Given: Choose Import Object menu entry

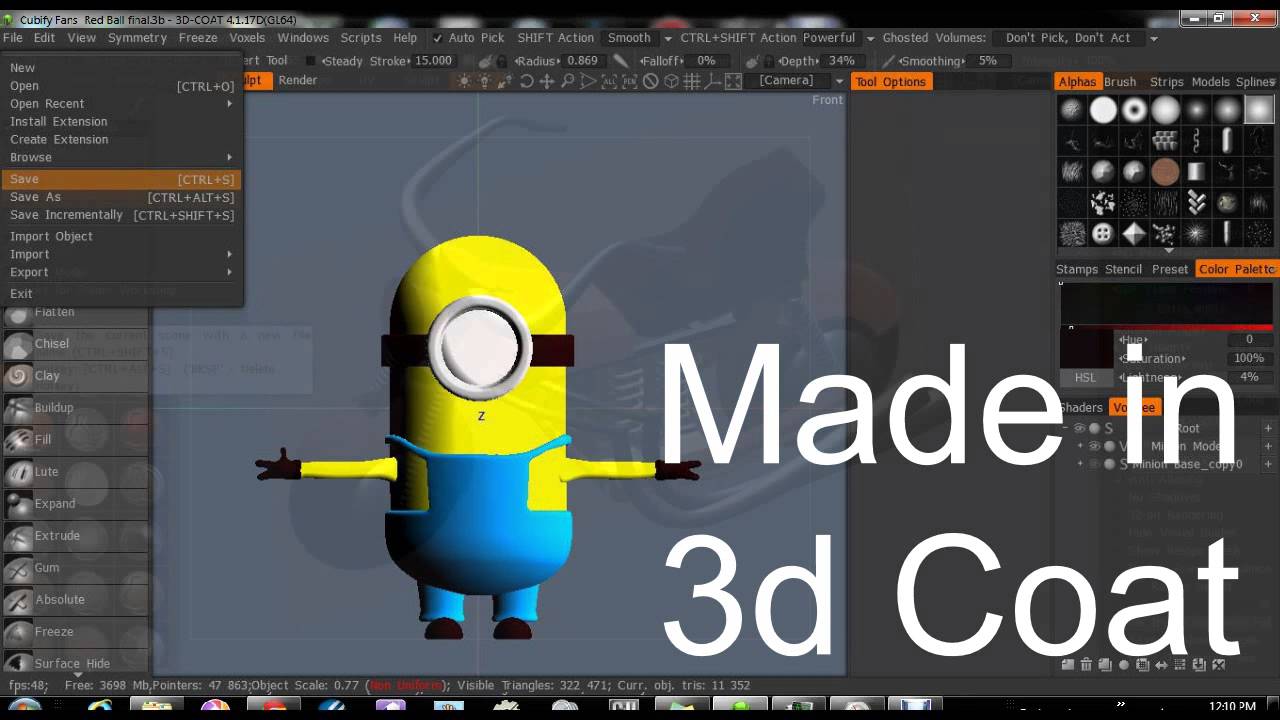Looking at the screenshot, I should point(121,237).
